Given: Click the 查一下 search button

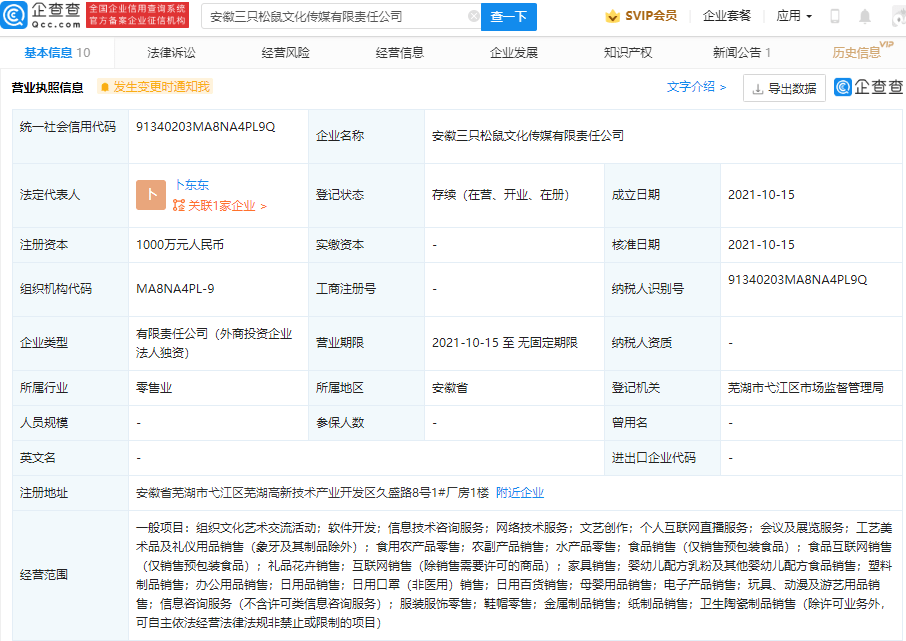Looking at the screenshot, I should [510, 16].
